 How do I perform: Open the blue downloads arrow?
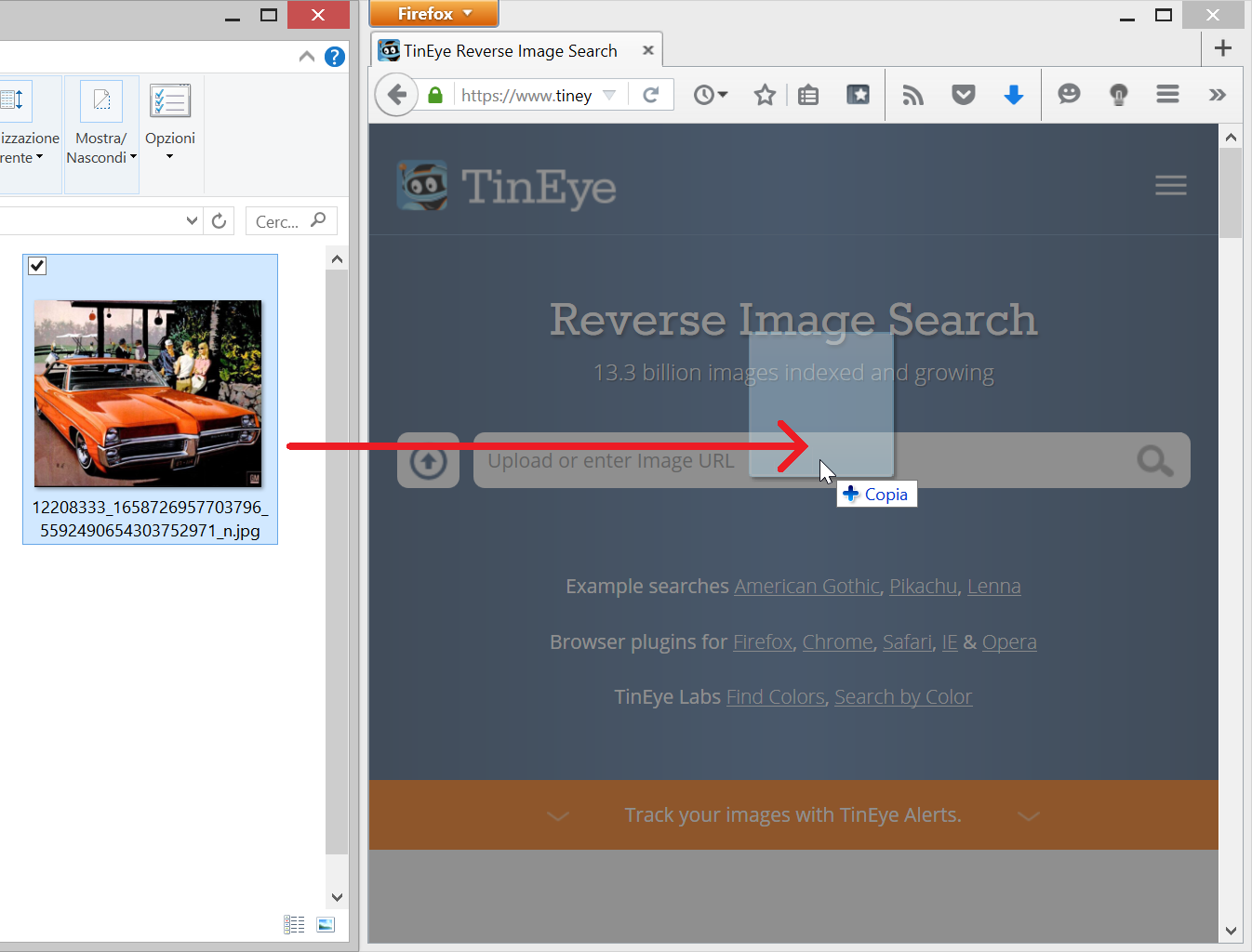(x=1014, y=95)
